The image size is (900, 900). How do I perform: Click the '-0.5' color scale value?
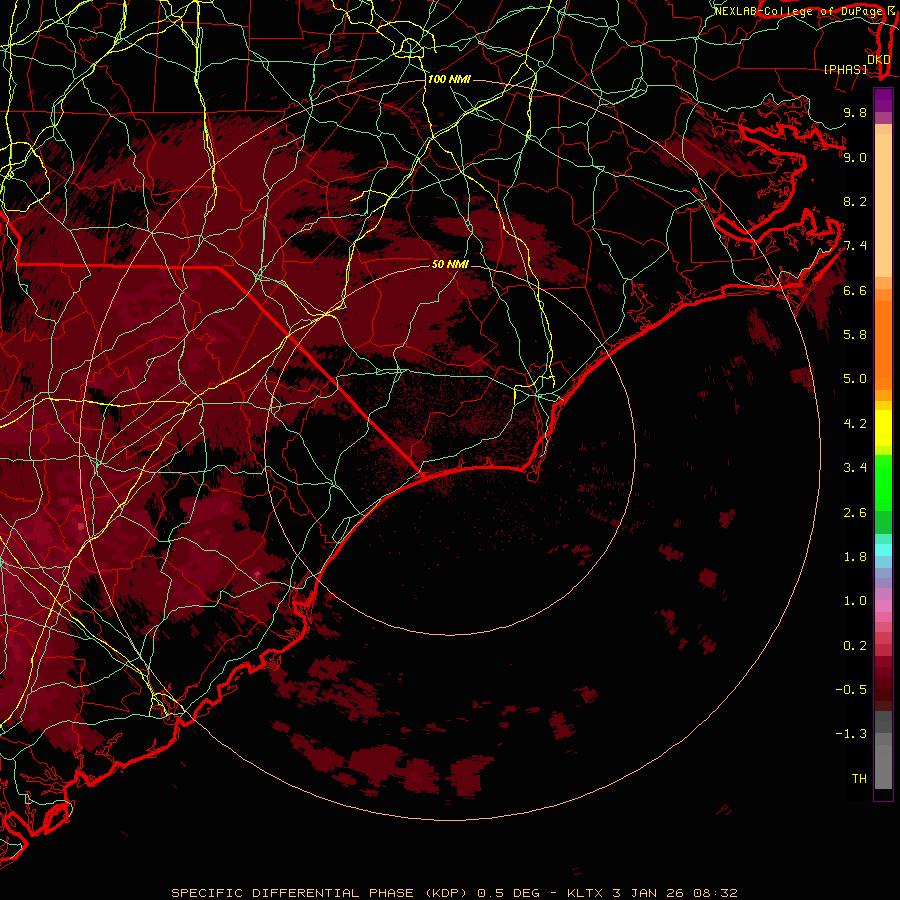point(851,690)
